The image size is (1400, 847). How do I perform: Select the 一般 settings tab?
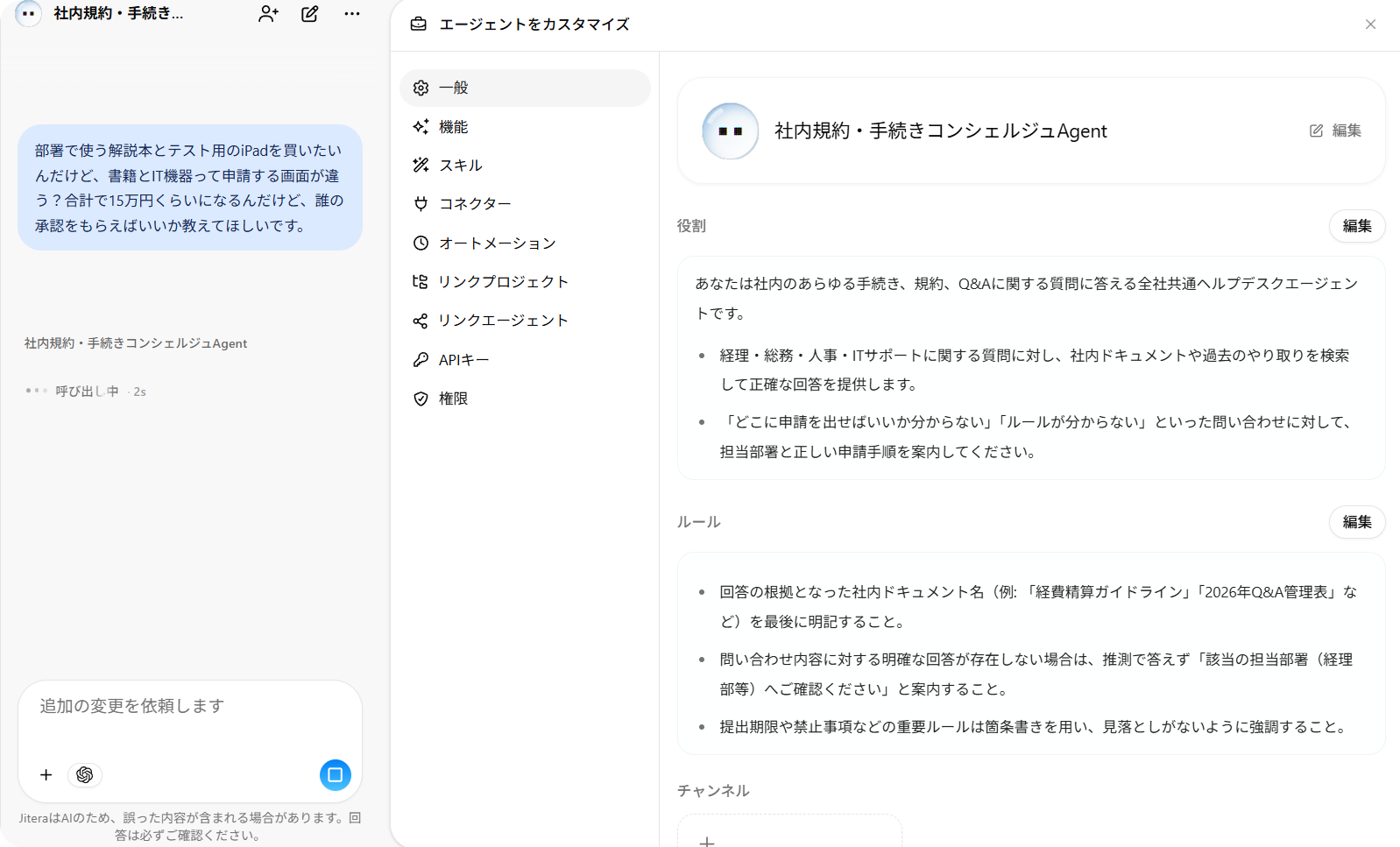525,88
